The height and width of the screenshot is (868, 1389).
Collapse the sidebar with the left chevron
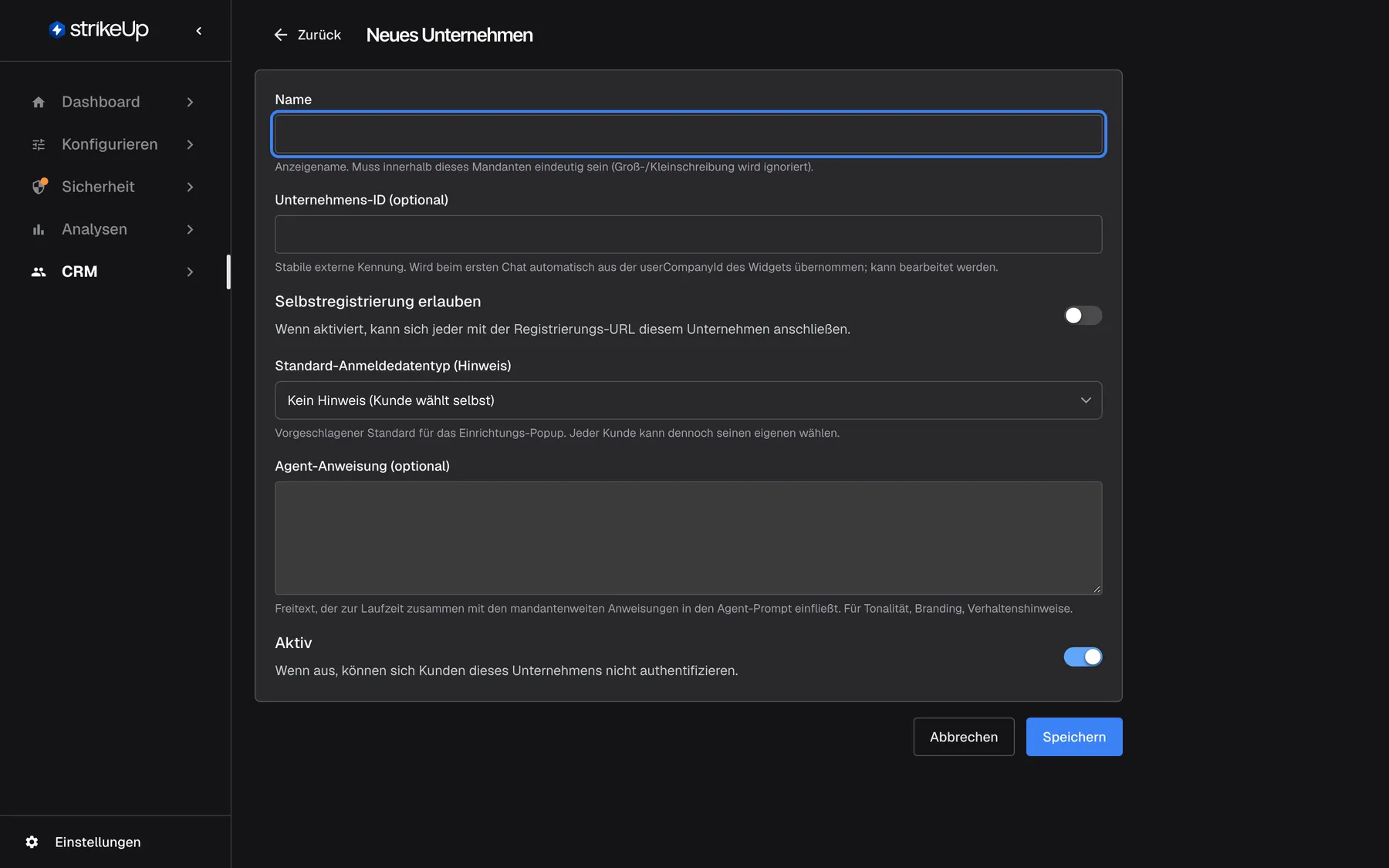pyautogui.click(x=199, y=31)
